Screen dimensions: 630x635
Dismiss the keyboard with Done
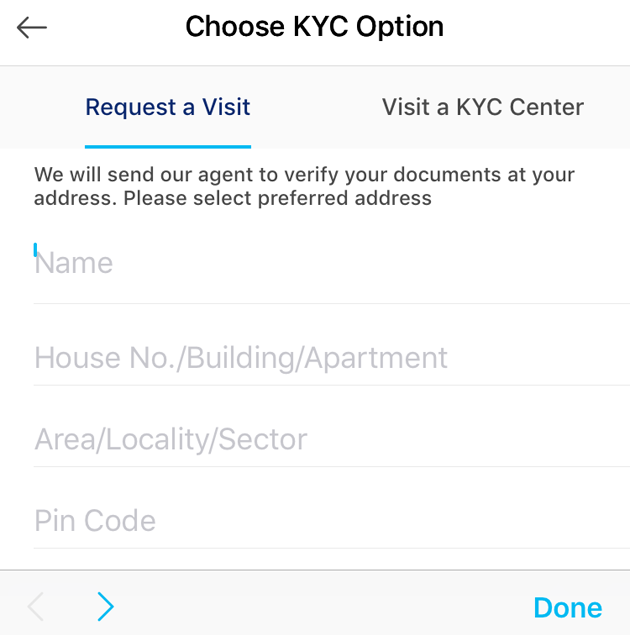pyautogui.click(x=568, y=607)
